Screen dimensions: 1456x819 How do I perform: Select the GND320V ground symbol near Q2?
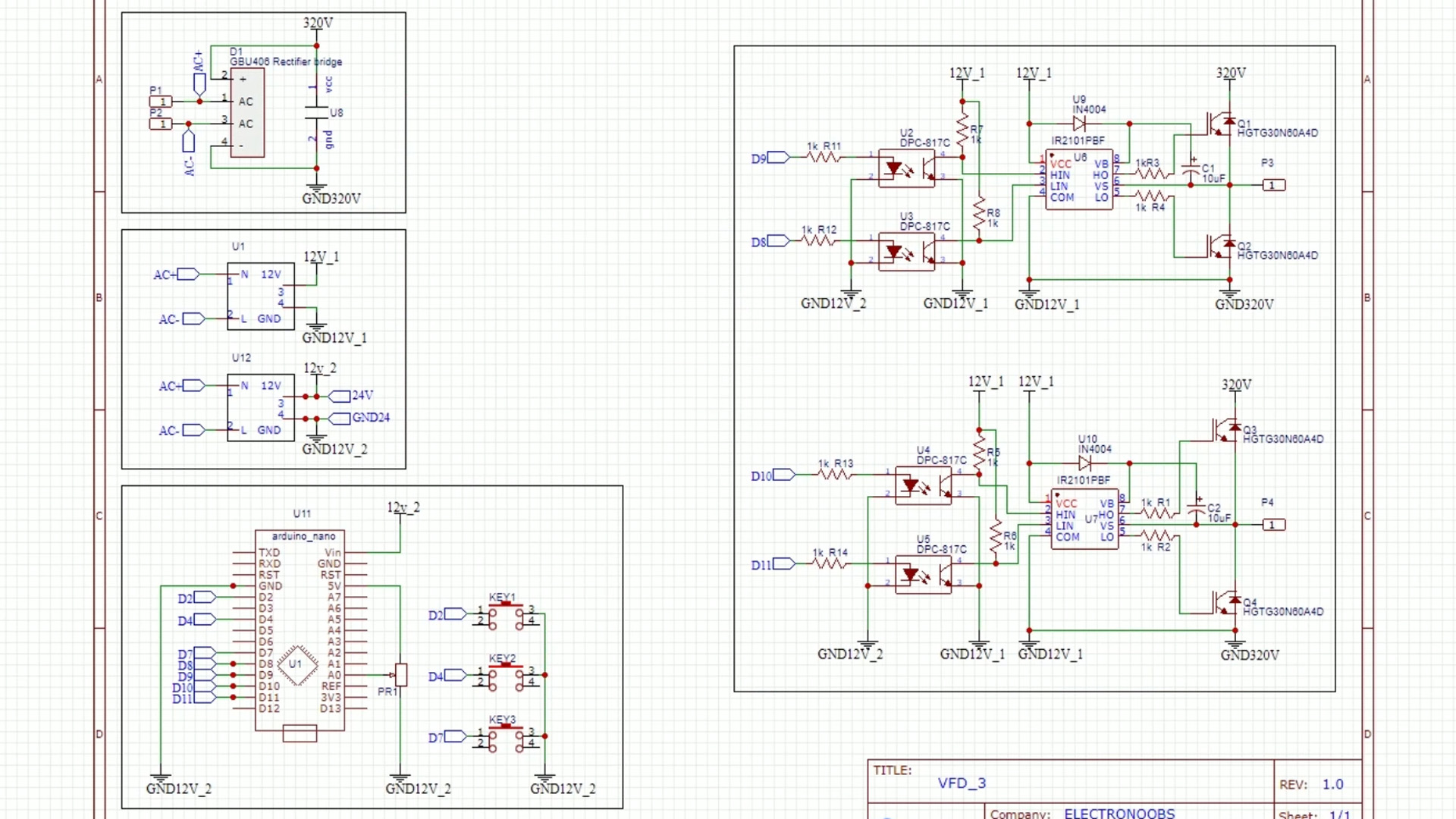point(1230,292)
